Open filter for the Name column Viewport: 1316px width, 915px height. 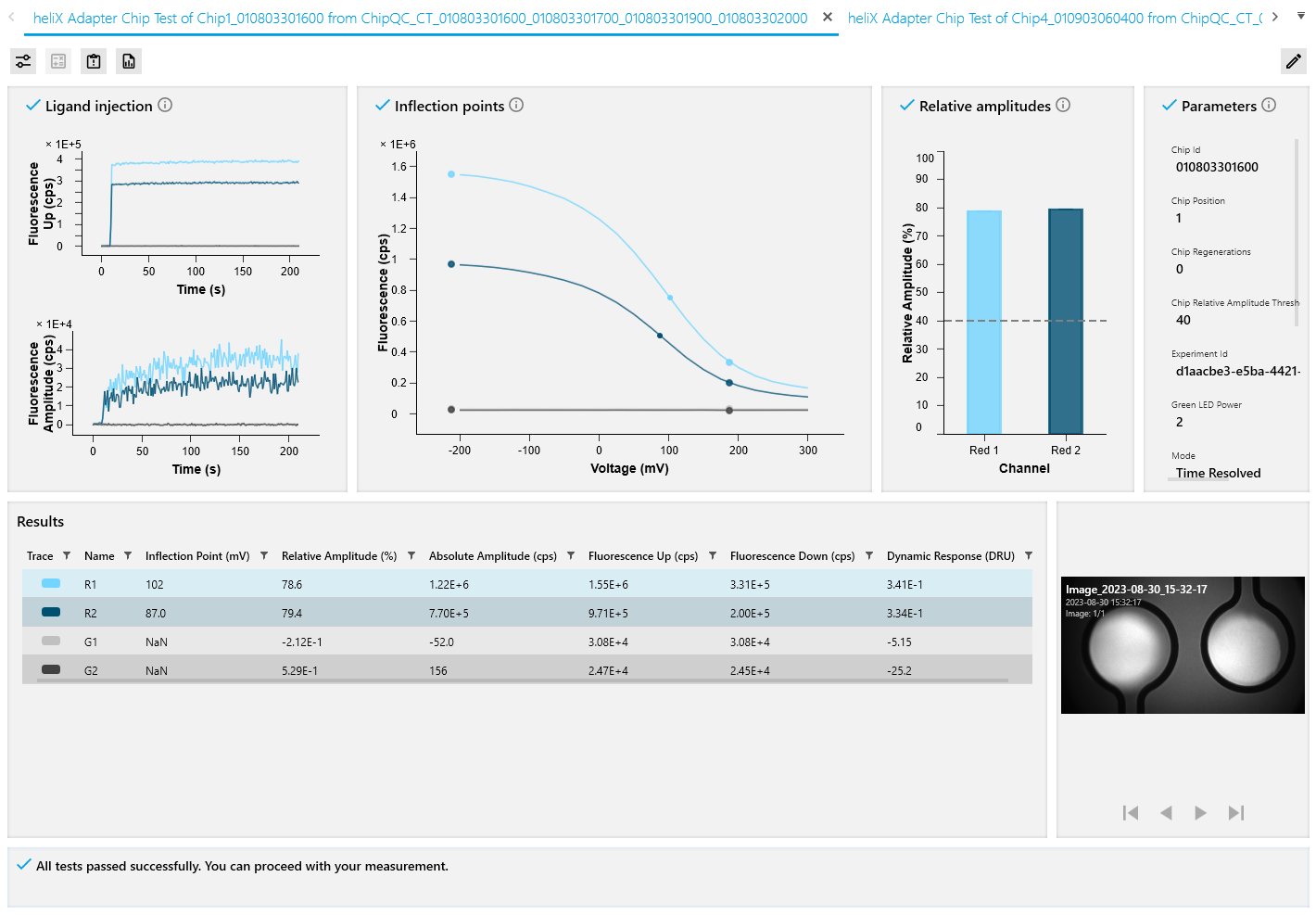(128, 556)
